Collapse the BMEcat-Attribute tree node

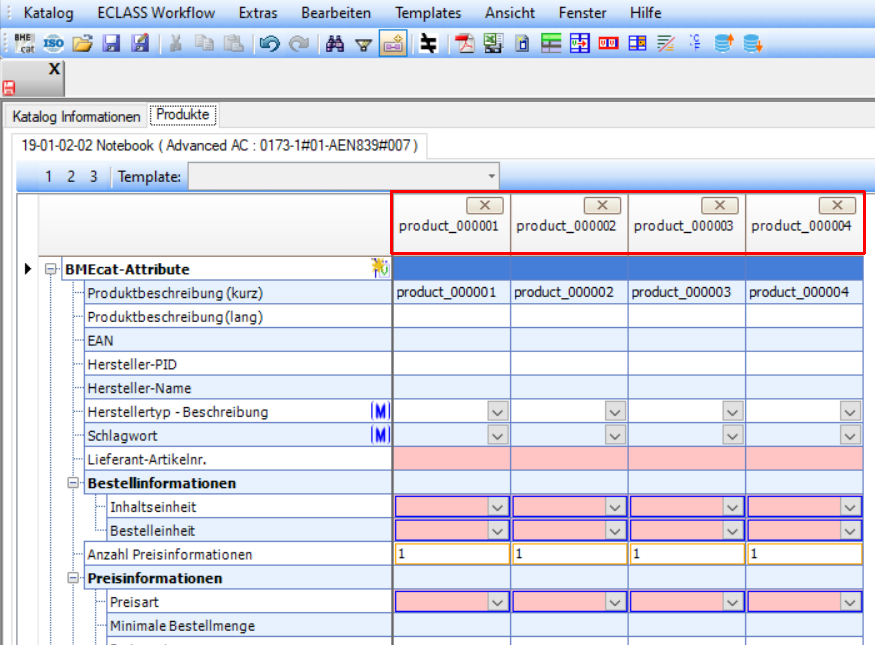(x=51, y=269)
